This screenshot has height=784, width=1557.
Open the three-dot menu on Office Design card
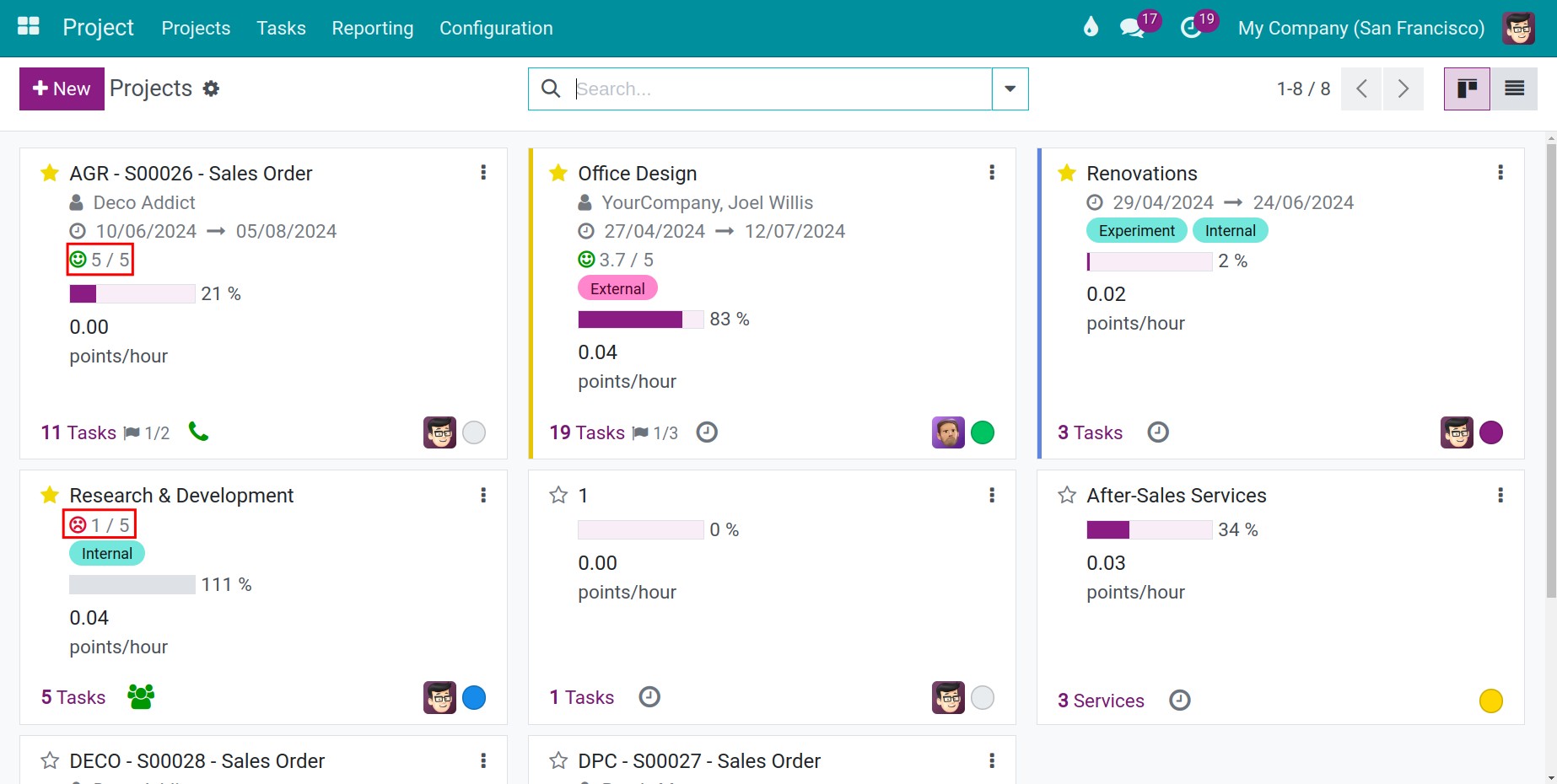click(992, 172)
